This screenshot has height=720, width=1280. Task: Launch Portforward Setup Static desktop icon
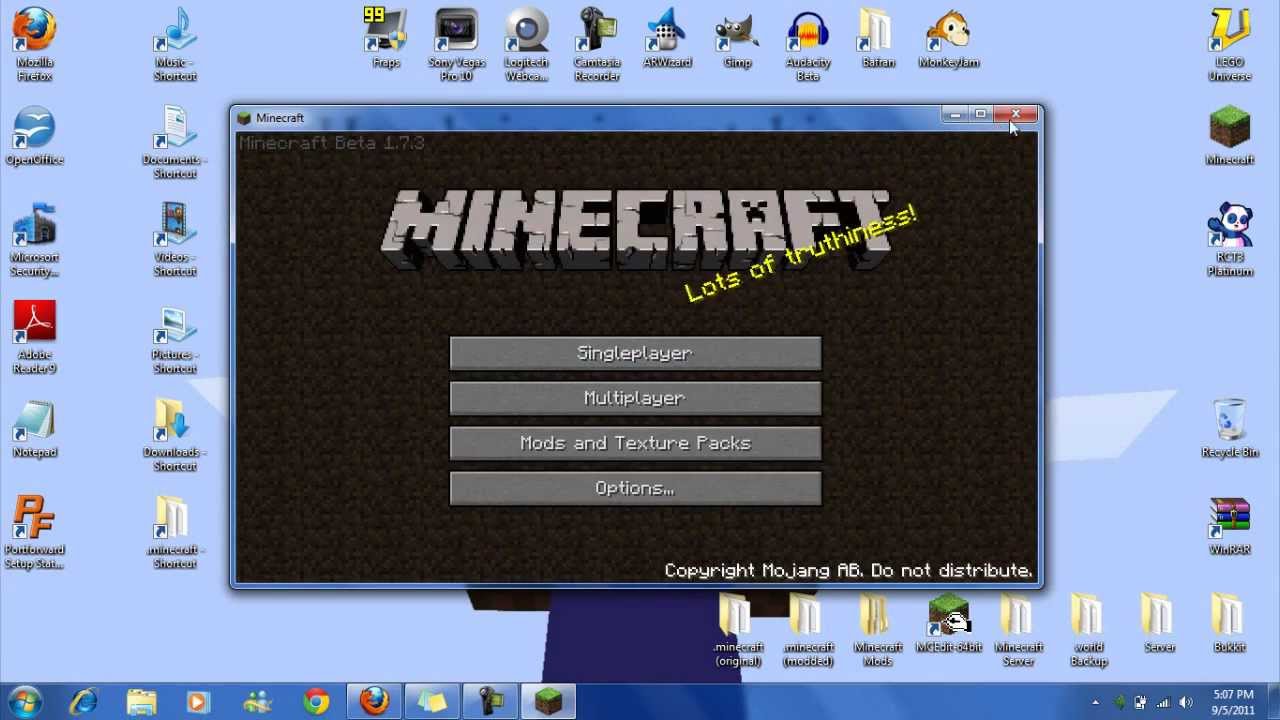point(34,532)
